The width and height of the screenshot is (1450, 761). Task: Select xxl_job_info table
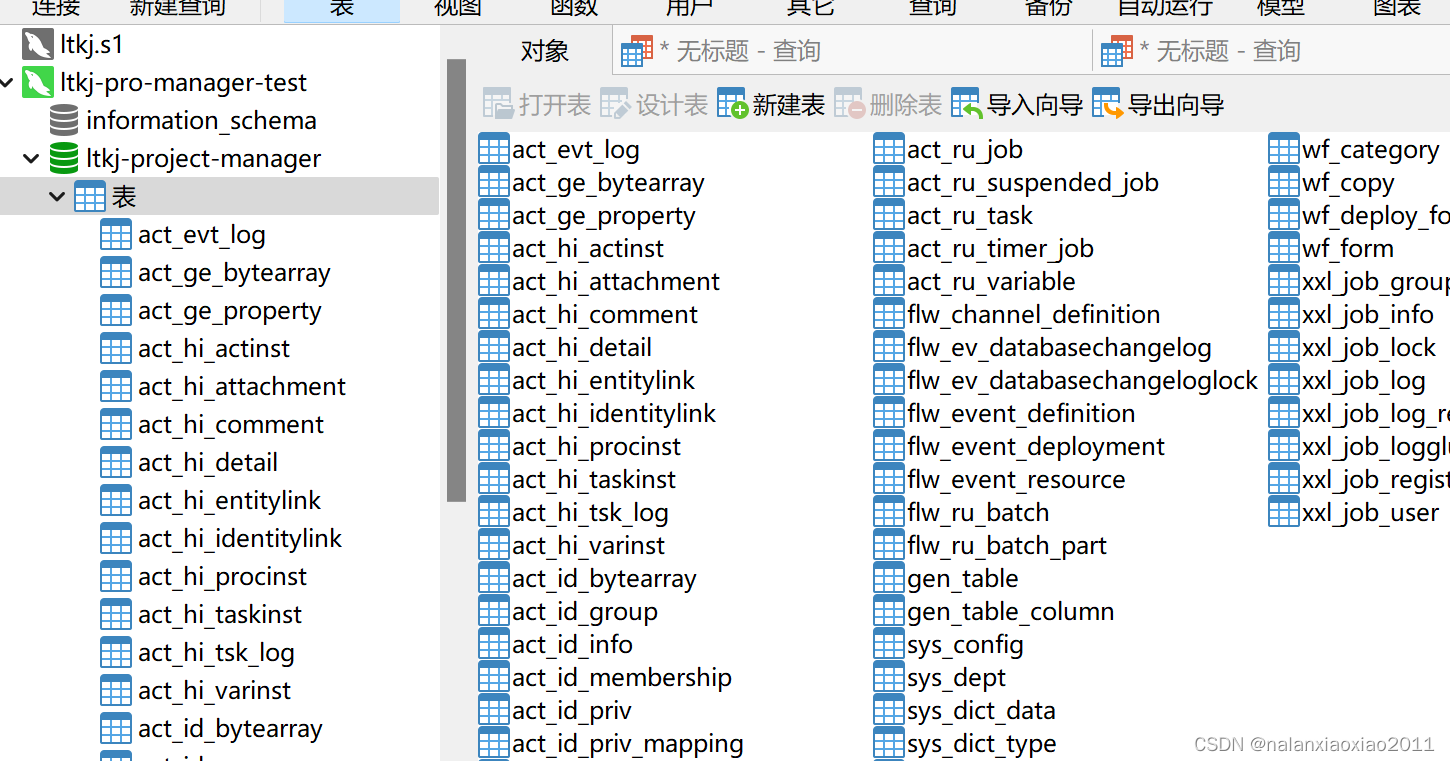pos(1368,315)
